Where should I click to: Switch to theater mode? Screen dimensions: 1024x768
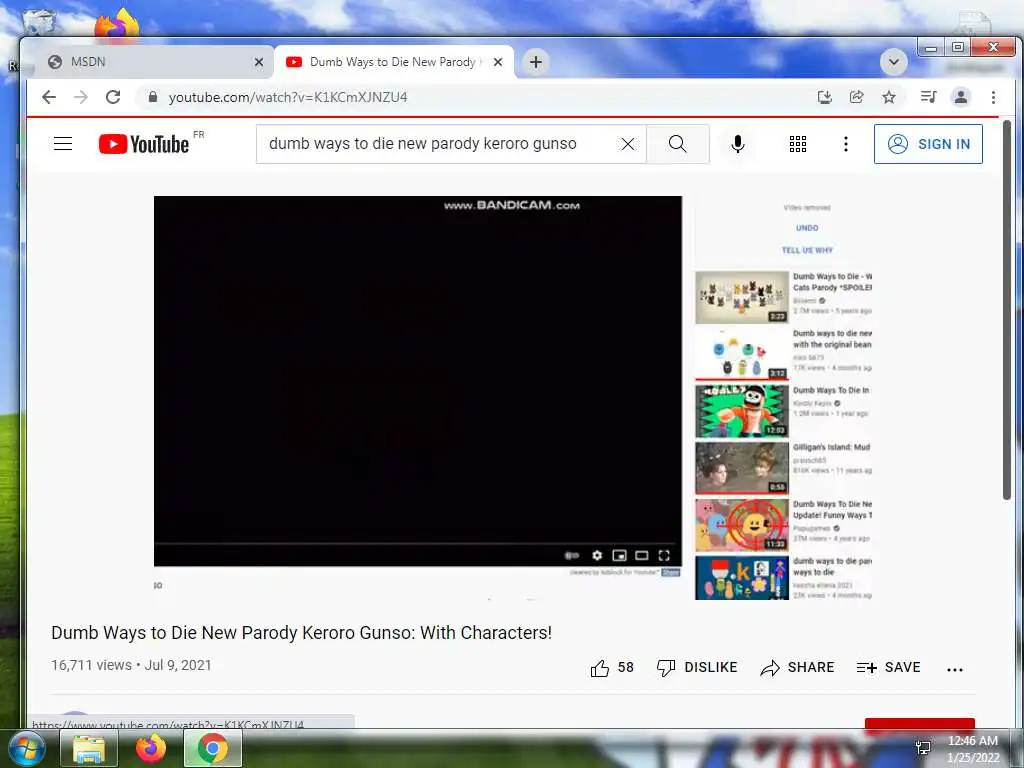(x=642, y=555)
